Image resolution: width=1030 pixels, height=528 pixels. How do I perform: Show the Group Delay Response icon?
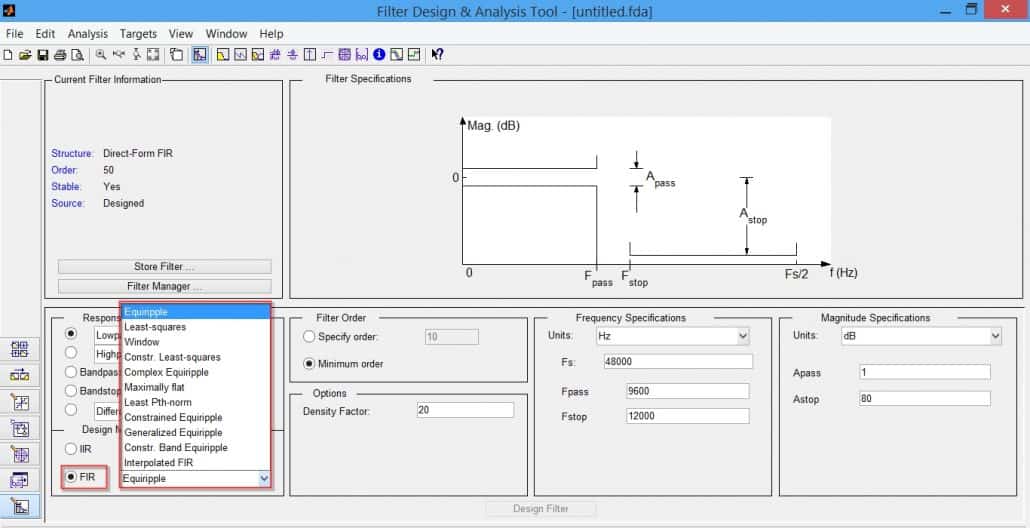tap(275, 55)
